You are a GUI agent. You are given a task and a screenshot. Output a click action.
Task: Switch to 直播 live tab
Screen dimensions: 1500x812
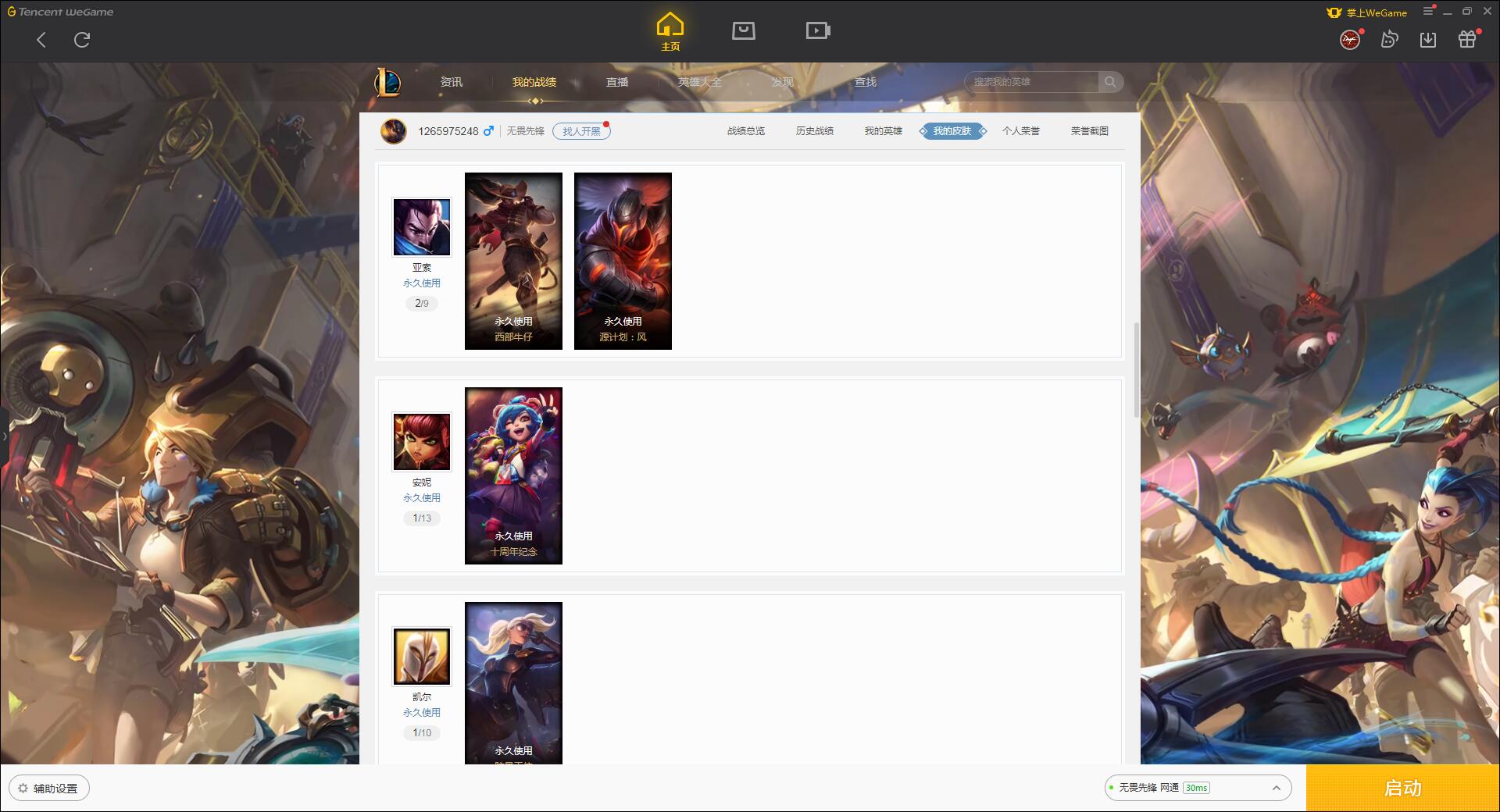617,82
